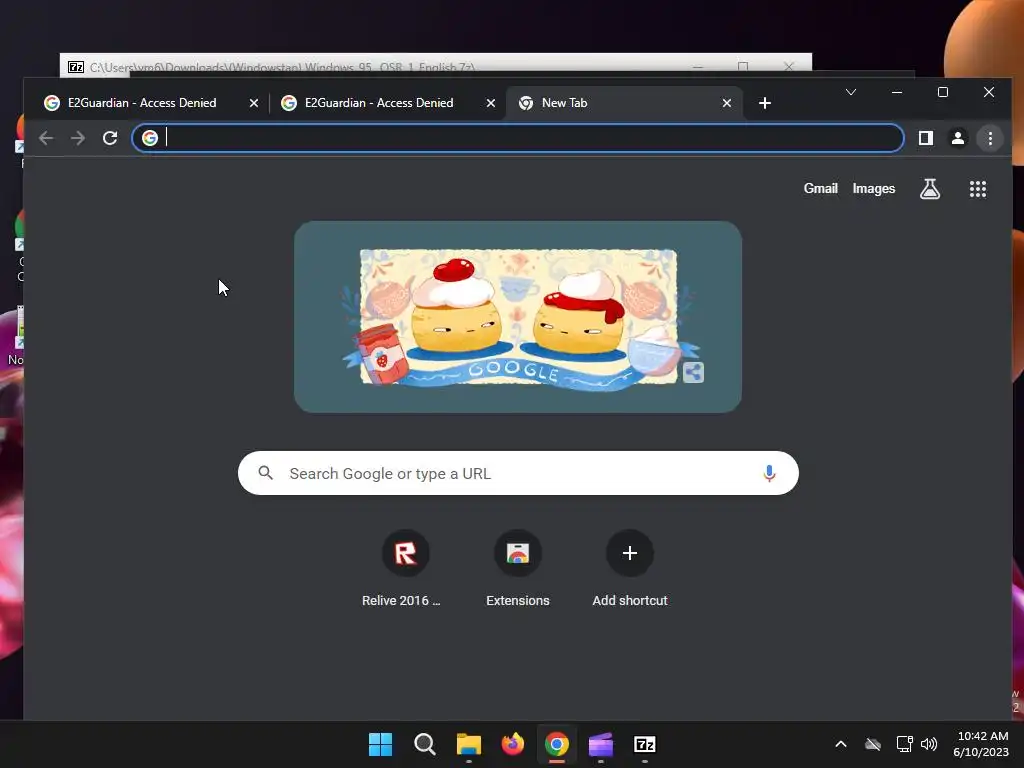Click the Chrome forward arrow
The height and width of the screenshot is (768, 1024).
pyautogui.click(x=78, y=138)
